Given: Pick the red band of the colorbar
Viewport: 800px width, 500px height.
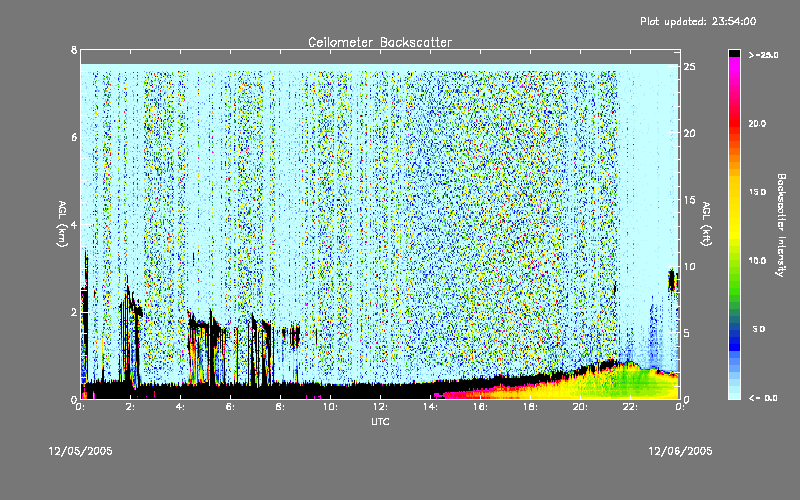Looking at the screenshot, I should click(734, 125).
